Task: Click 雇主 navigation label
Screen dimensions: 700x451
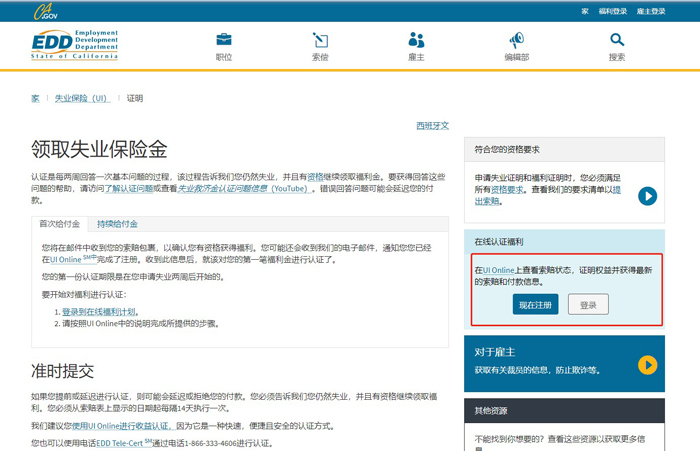Action: (416, 57)
